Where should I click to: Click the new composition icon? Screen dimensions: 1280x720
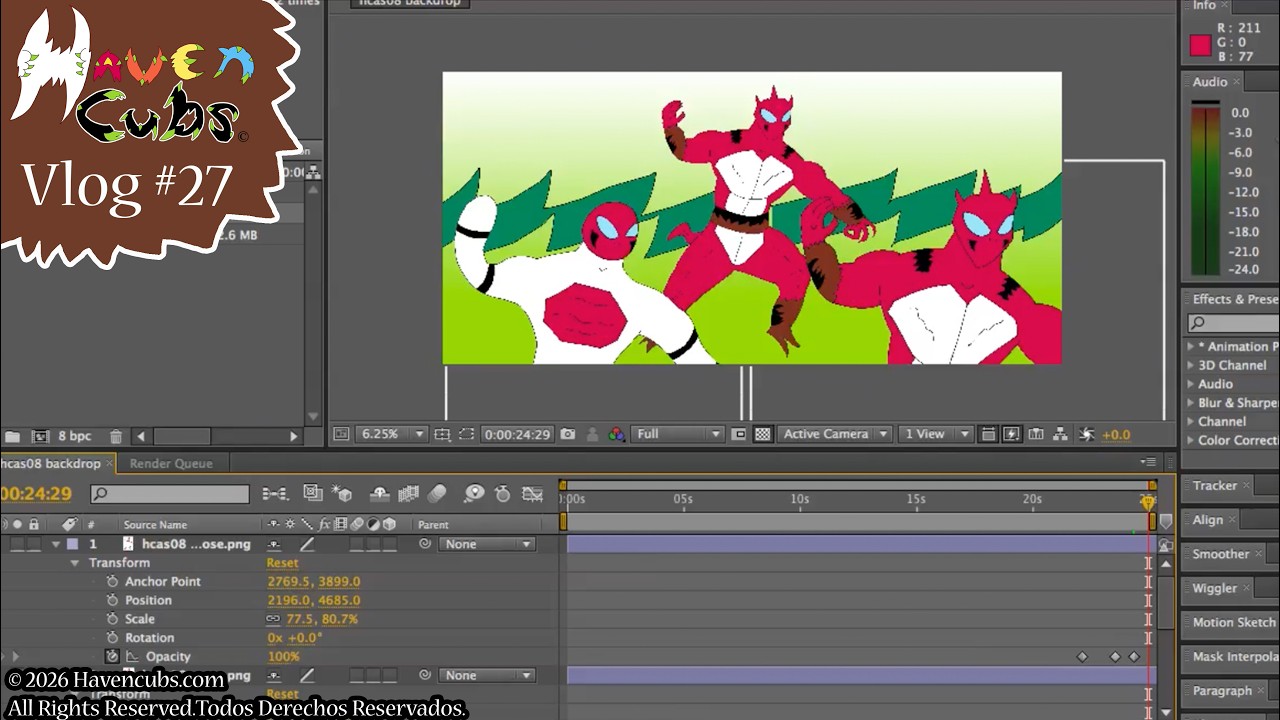(x=40, y=436)
